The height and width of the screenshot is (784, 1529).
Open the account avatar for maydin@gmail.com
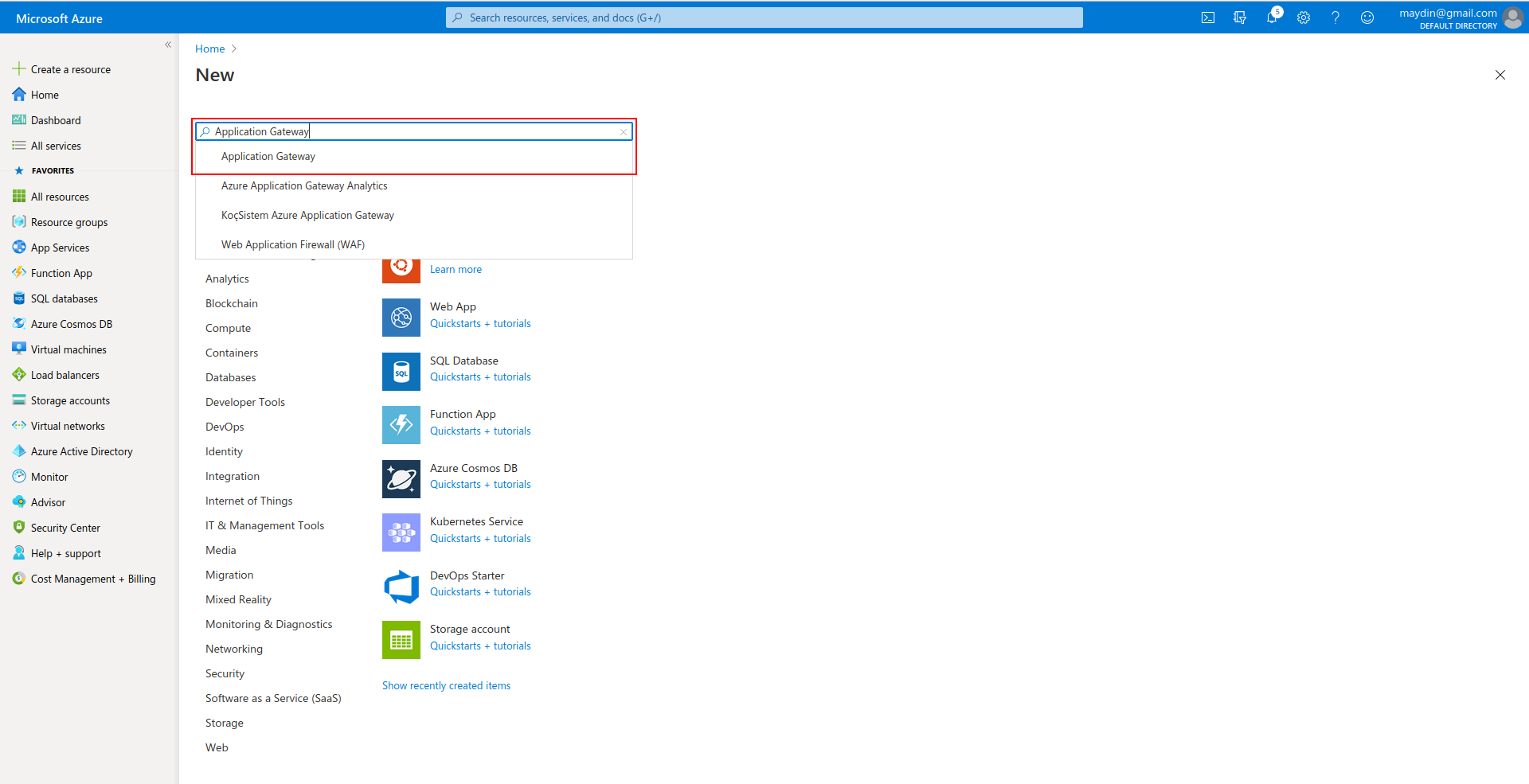(1512, 18)
